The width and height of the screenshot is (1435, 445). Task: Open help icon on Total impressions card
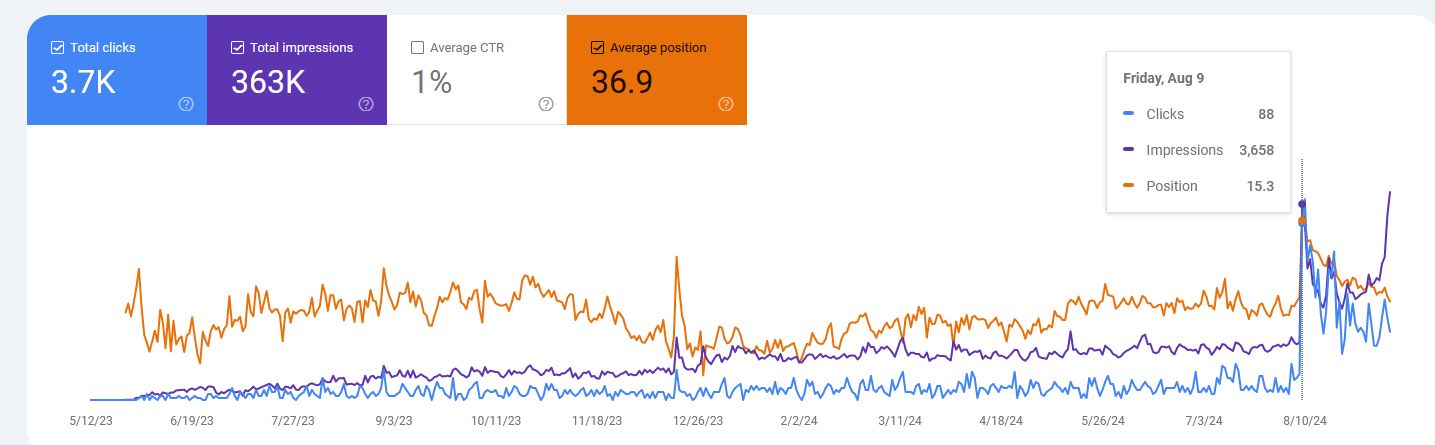366,104
